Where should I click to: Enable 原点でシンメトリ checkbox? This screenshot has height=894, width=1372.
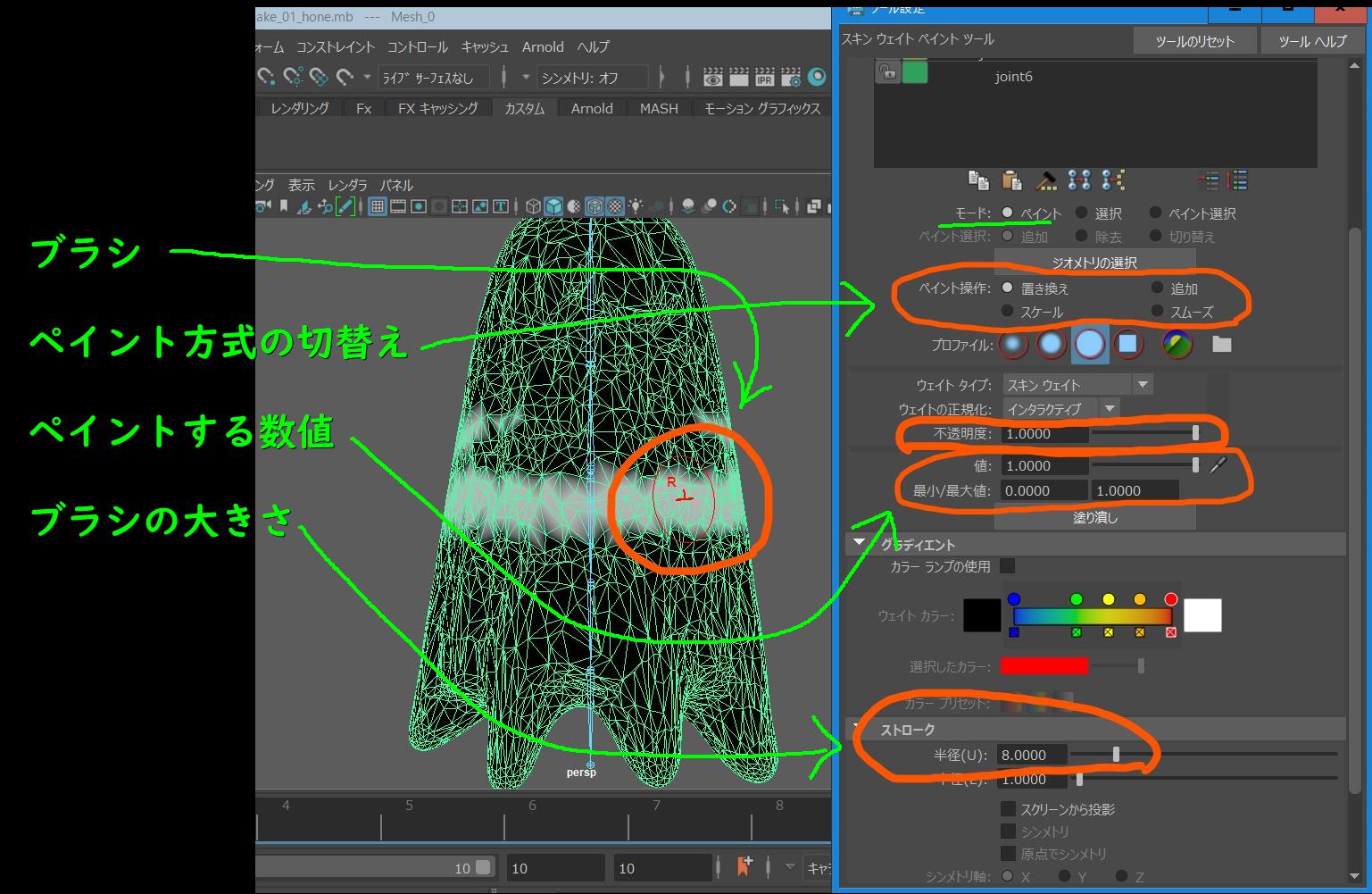[1008, 853]
